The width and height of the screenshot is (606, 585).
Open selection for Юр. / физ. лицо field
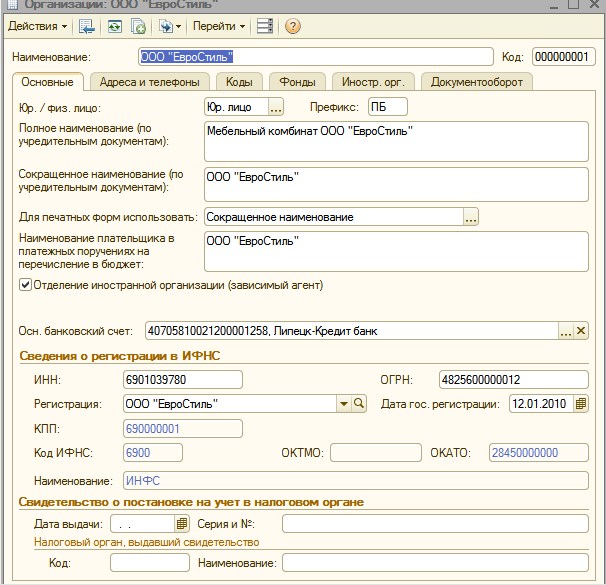(x=276, y=107)
